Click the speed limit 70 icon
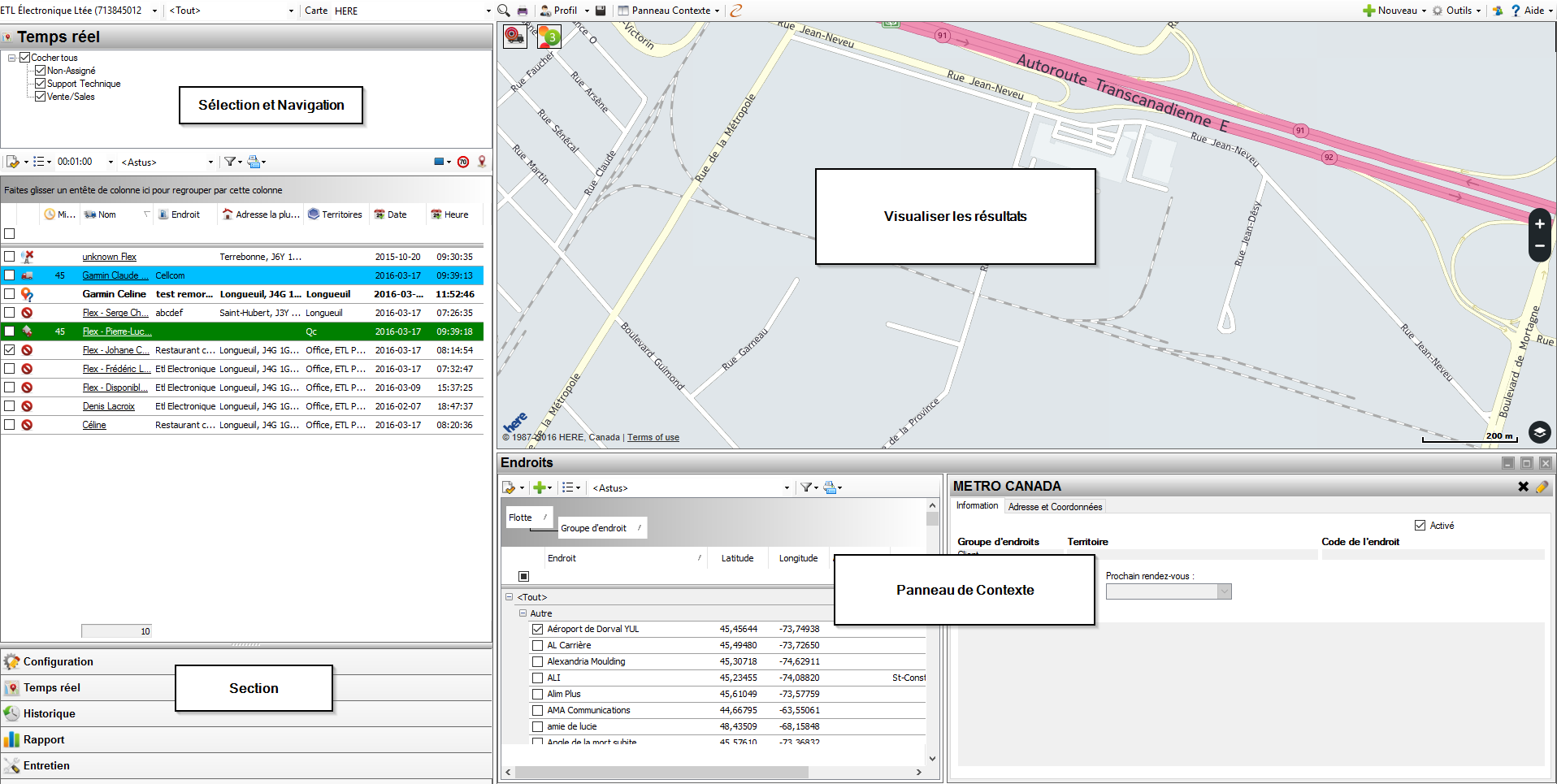The image size is (1557, 784). tap(463, 162)
